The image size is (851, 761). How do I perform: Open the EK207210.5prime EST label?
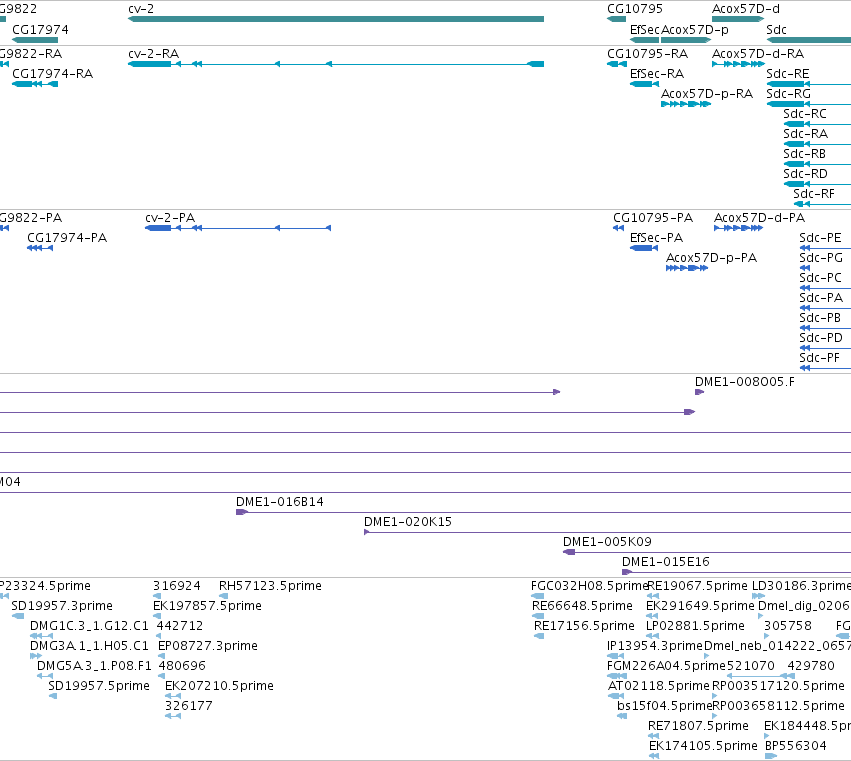tap(219, 687)
